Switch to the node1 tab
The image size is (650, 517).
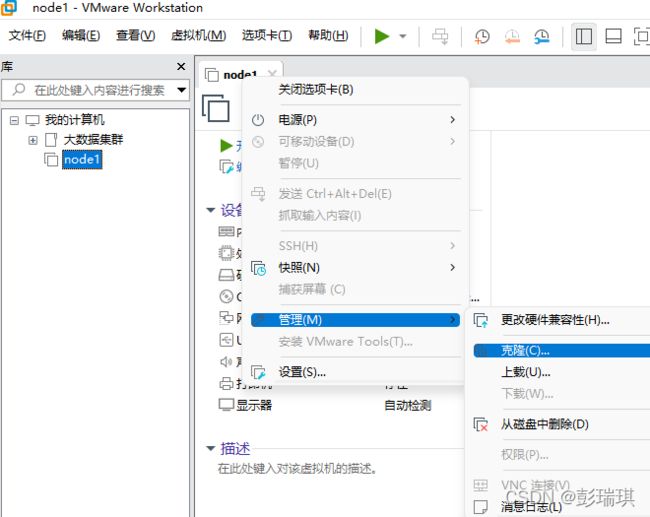click(240, 75)
